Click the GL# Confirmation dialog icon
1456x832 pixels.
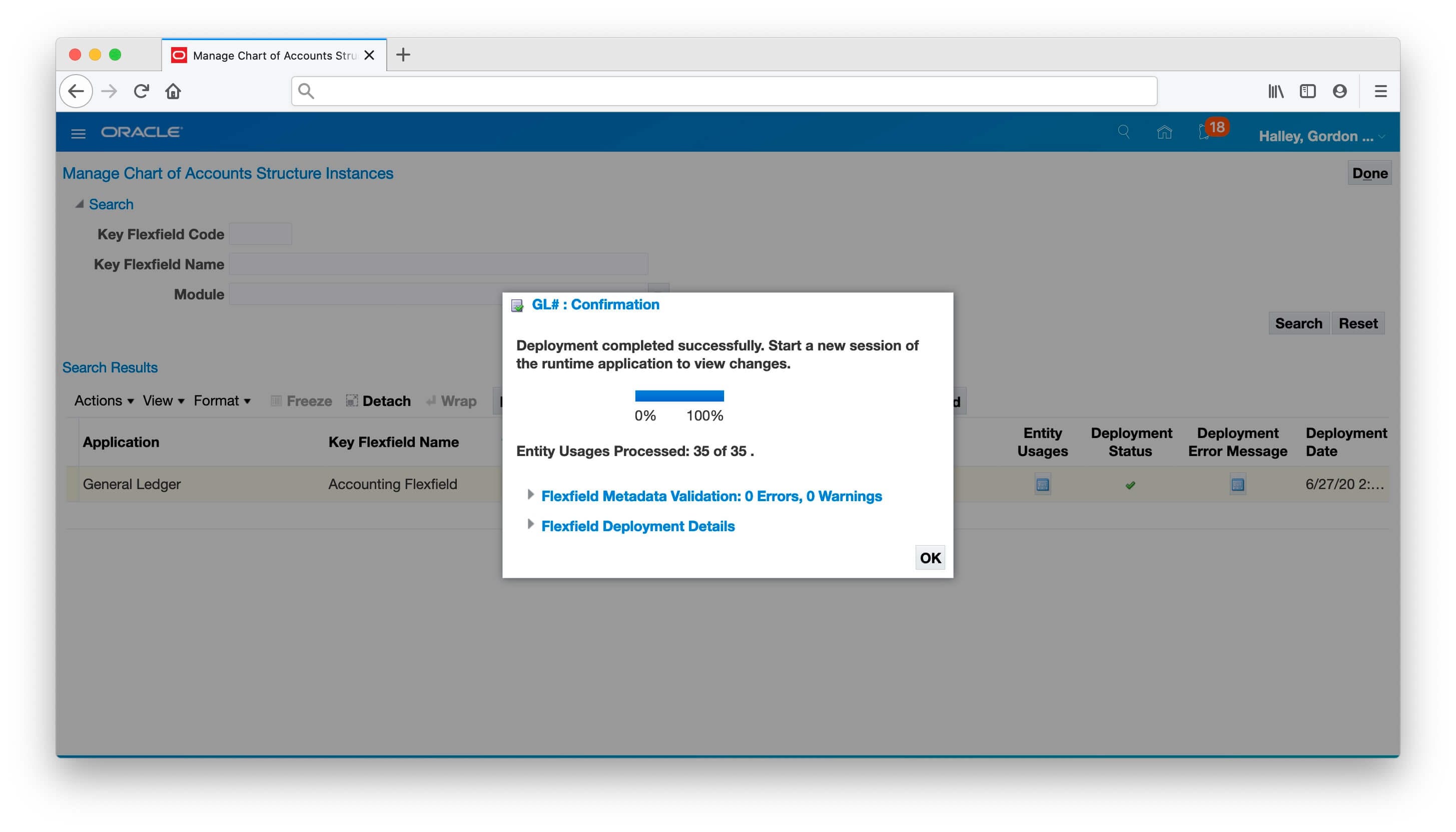(x=517, y=306)
